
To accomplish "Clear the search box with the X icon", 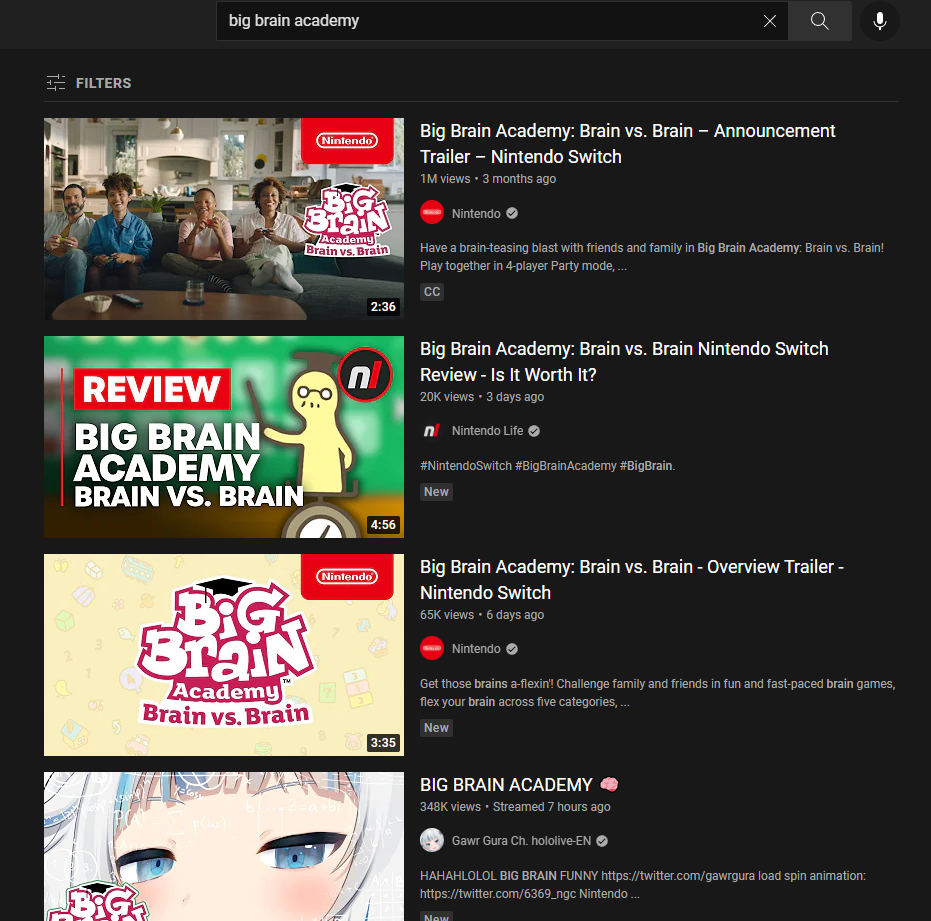I will [770, 21].
